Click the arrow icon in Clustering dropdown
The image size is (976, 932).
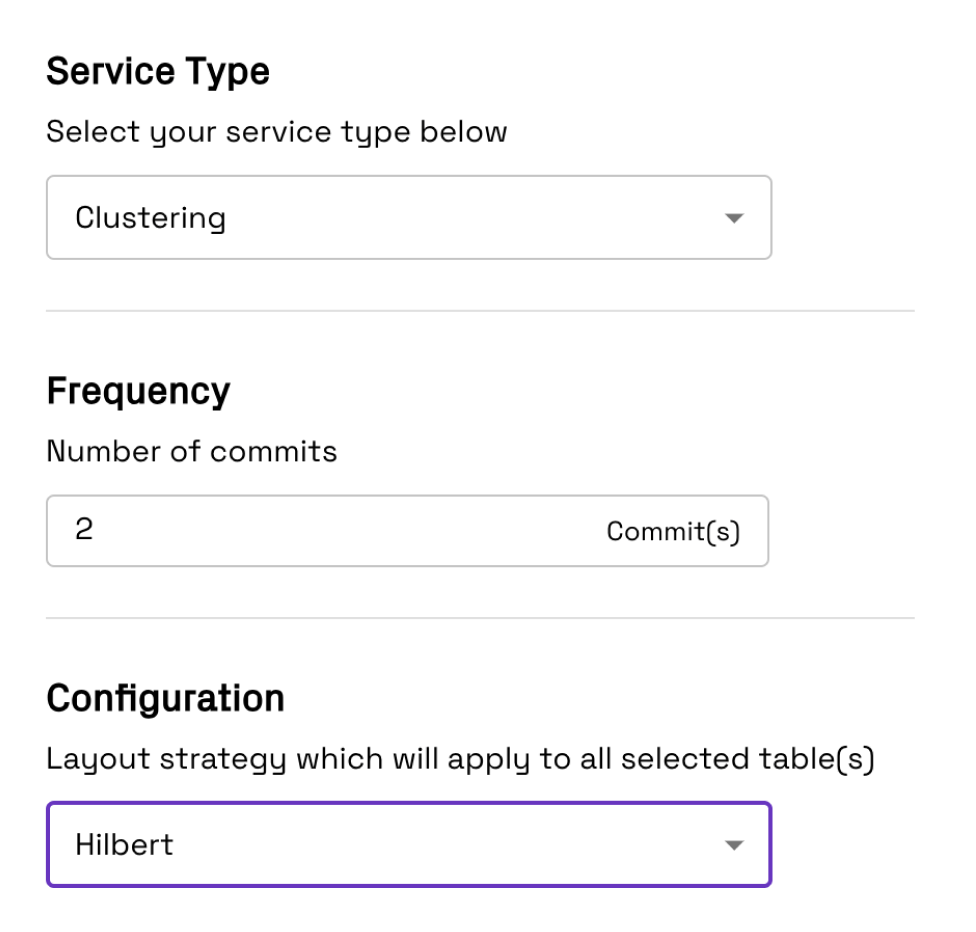point(734,219)
